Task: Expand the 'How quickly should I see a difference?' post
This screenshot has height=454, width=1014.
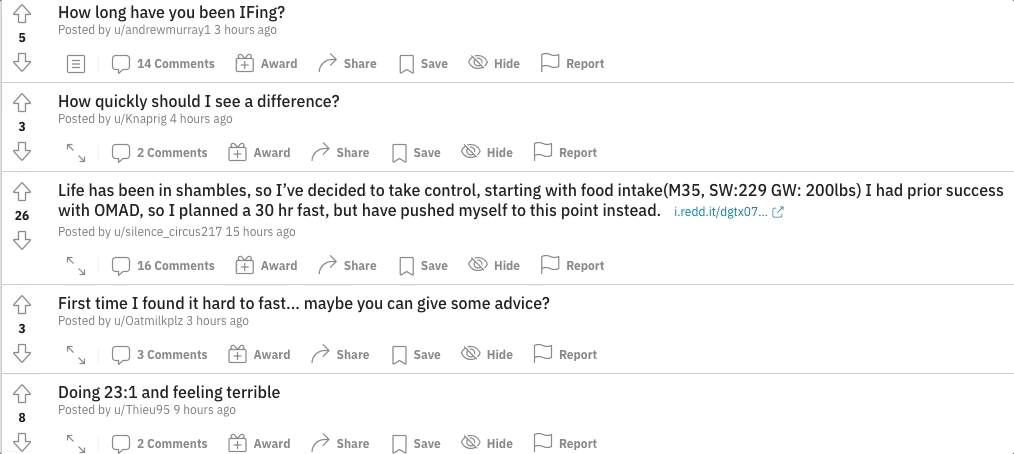Action: pyautogui.click(x=76, y=153)
